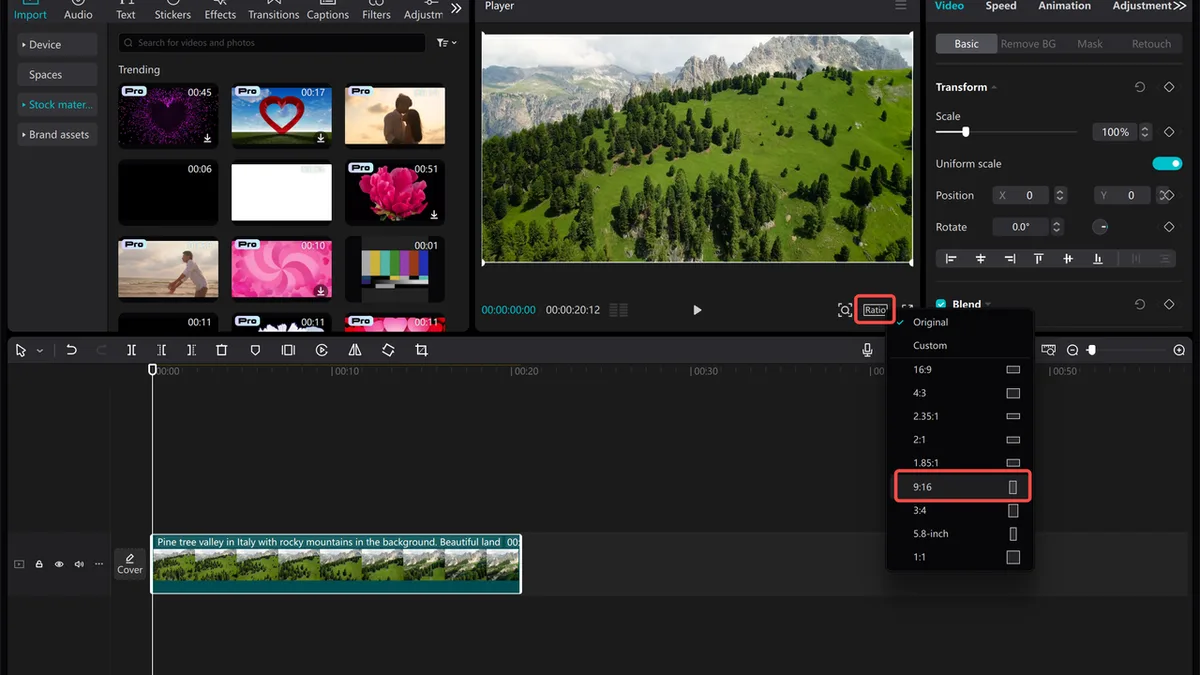1200x675 pixels.
Task: Expand the Device section in sidebar
Action: pos(57,44)
